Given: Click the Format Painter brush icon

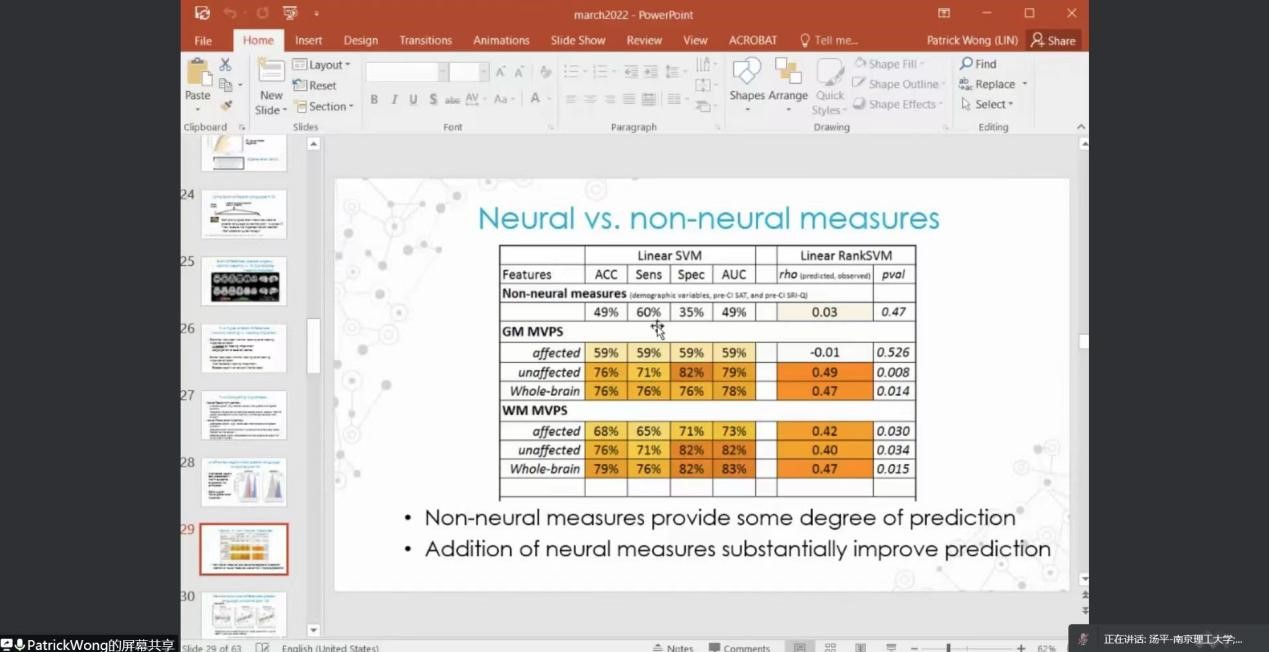Looking at the screenshot, I should [x=226, y=105].
